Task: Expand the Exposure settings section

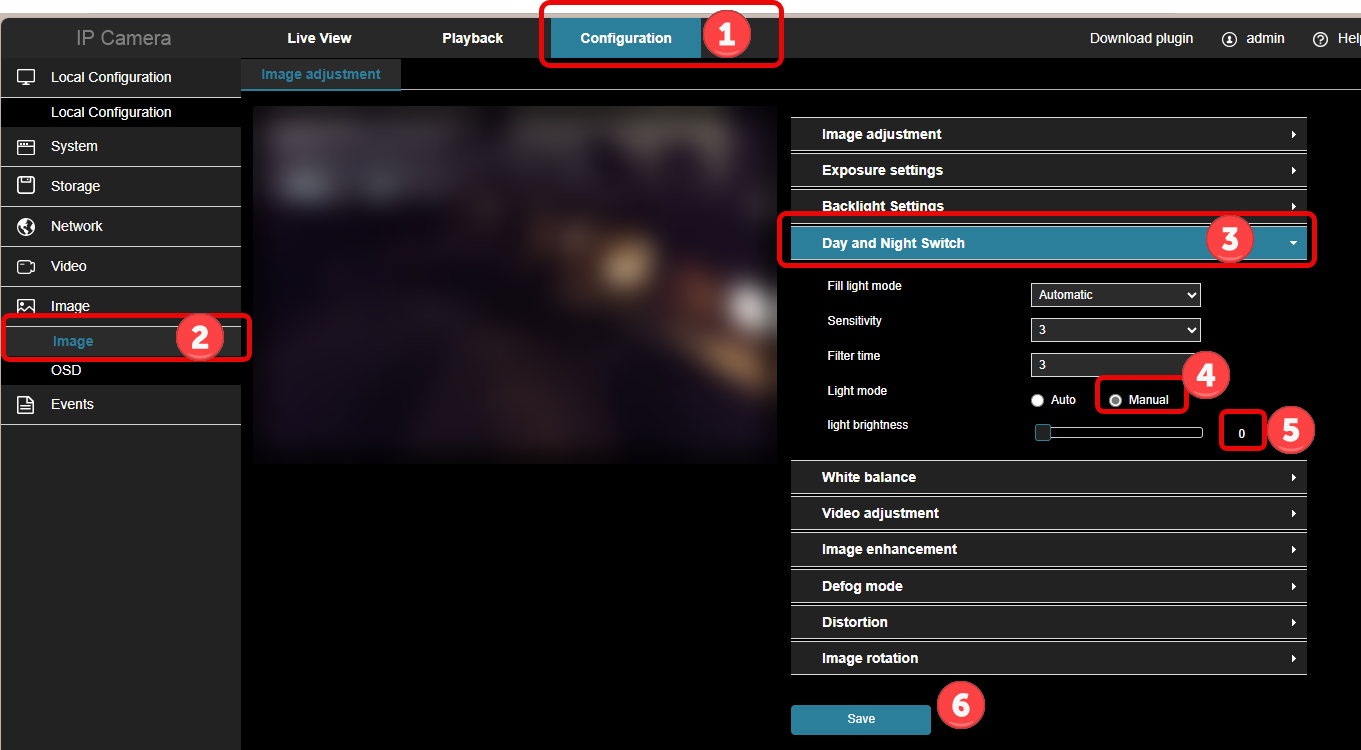Action: 1048,170
